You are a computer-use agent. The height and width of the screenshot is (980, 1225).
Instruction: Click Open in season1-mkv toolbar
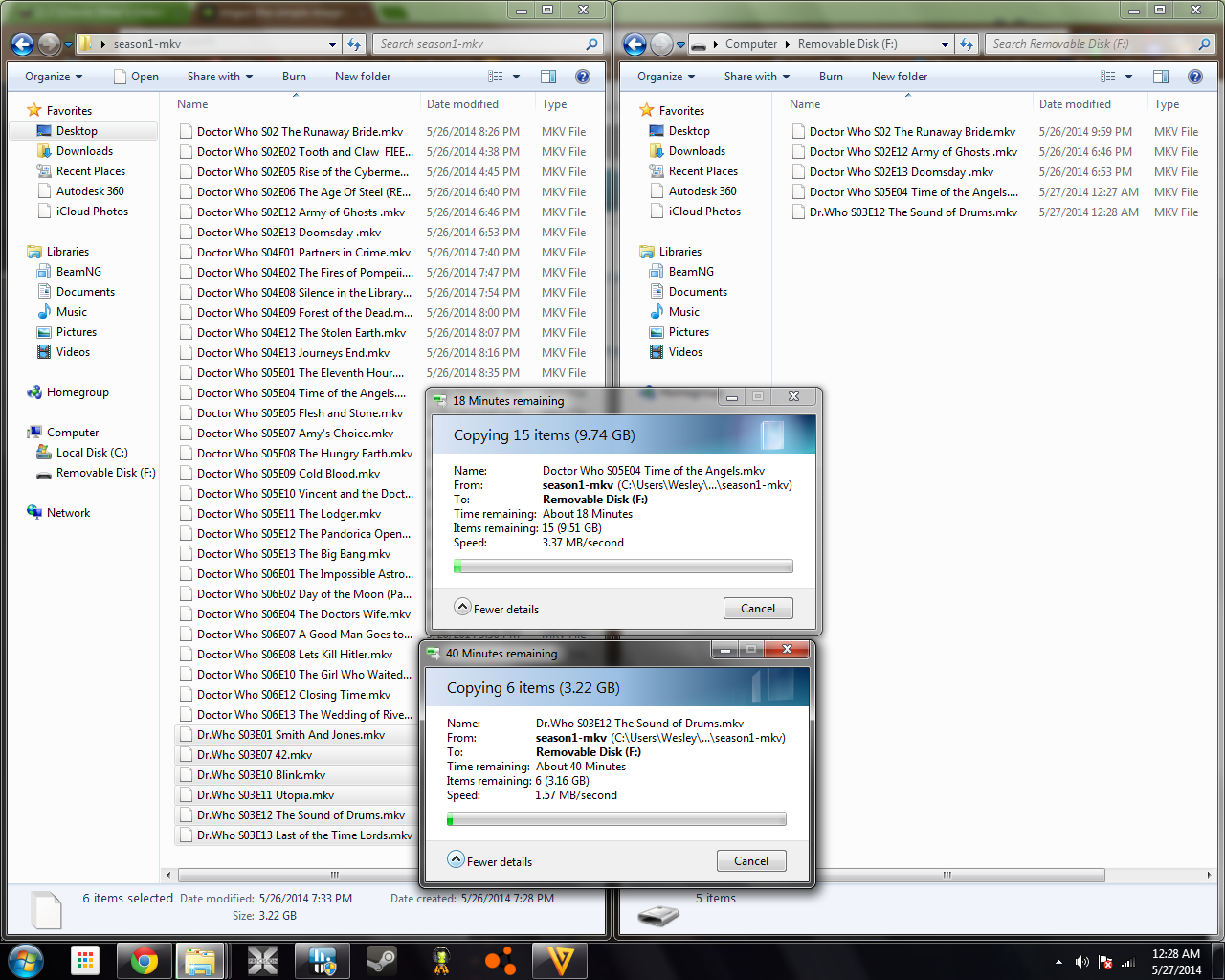pos(136,77)
